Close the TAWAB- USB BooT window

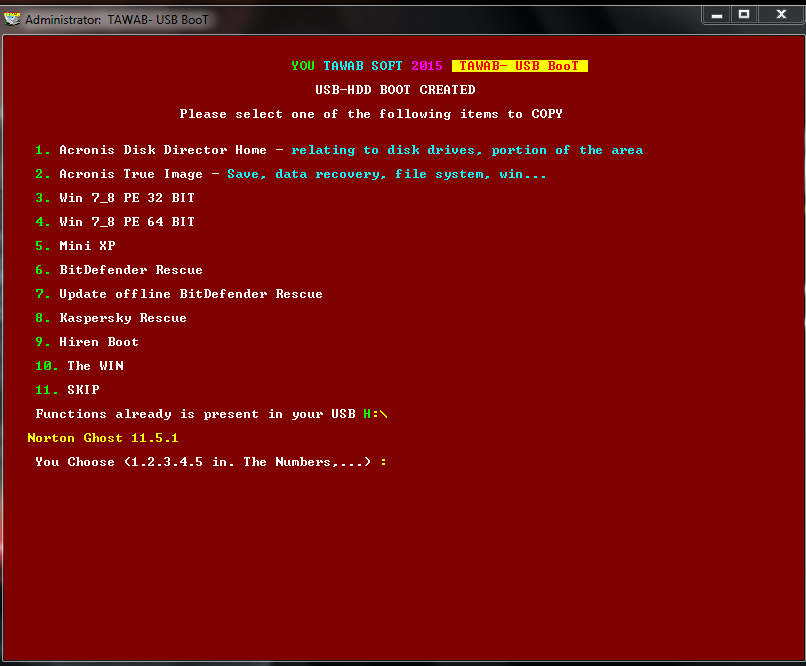(x=781, y=15)
